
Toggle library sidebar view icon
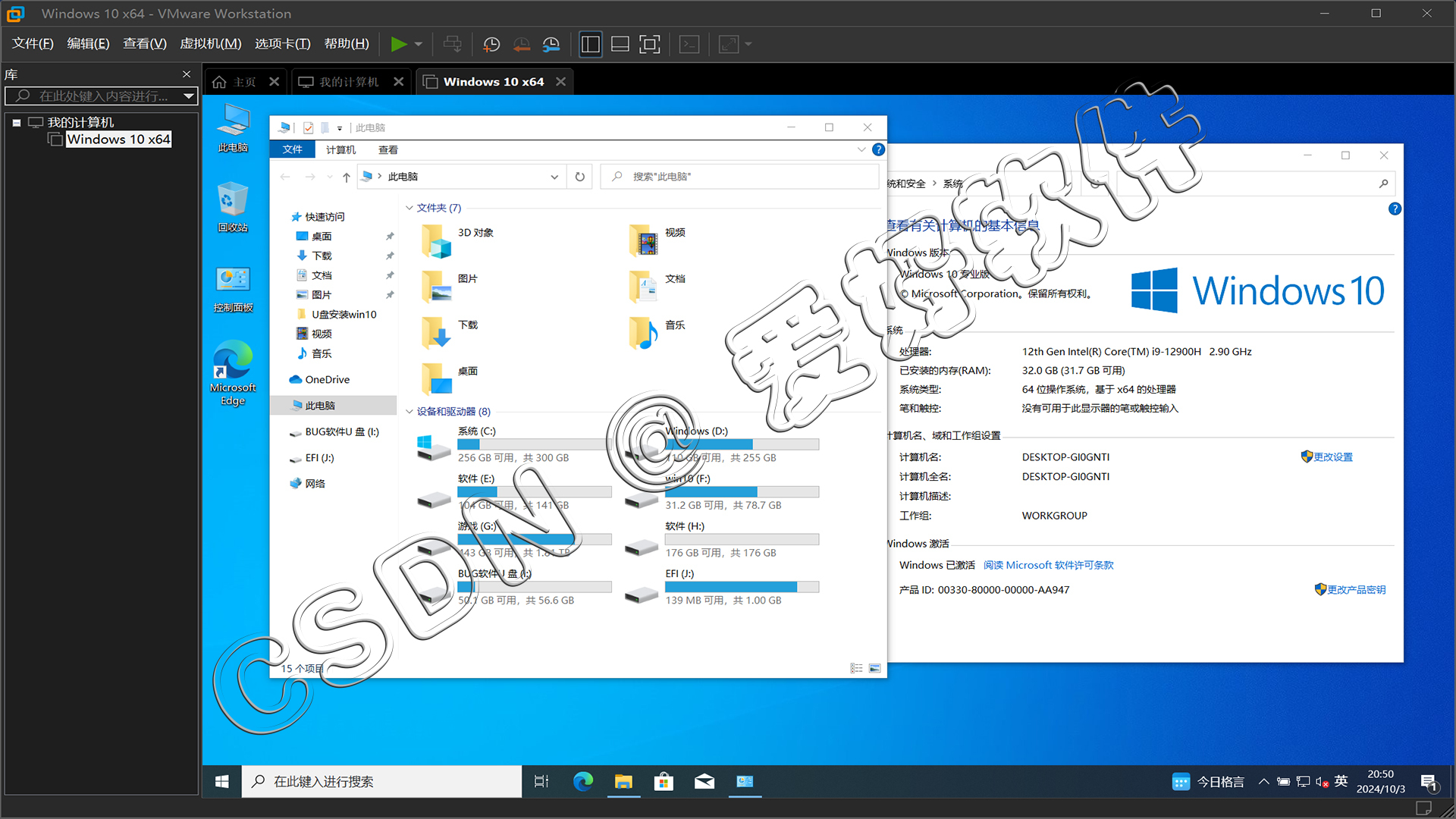point(590,44)
